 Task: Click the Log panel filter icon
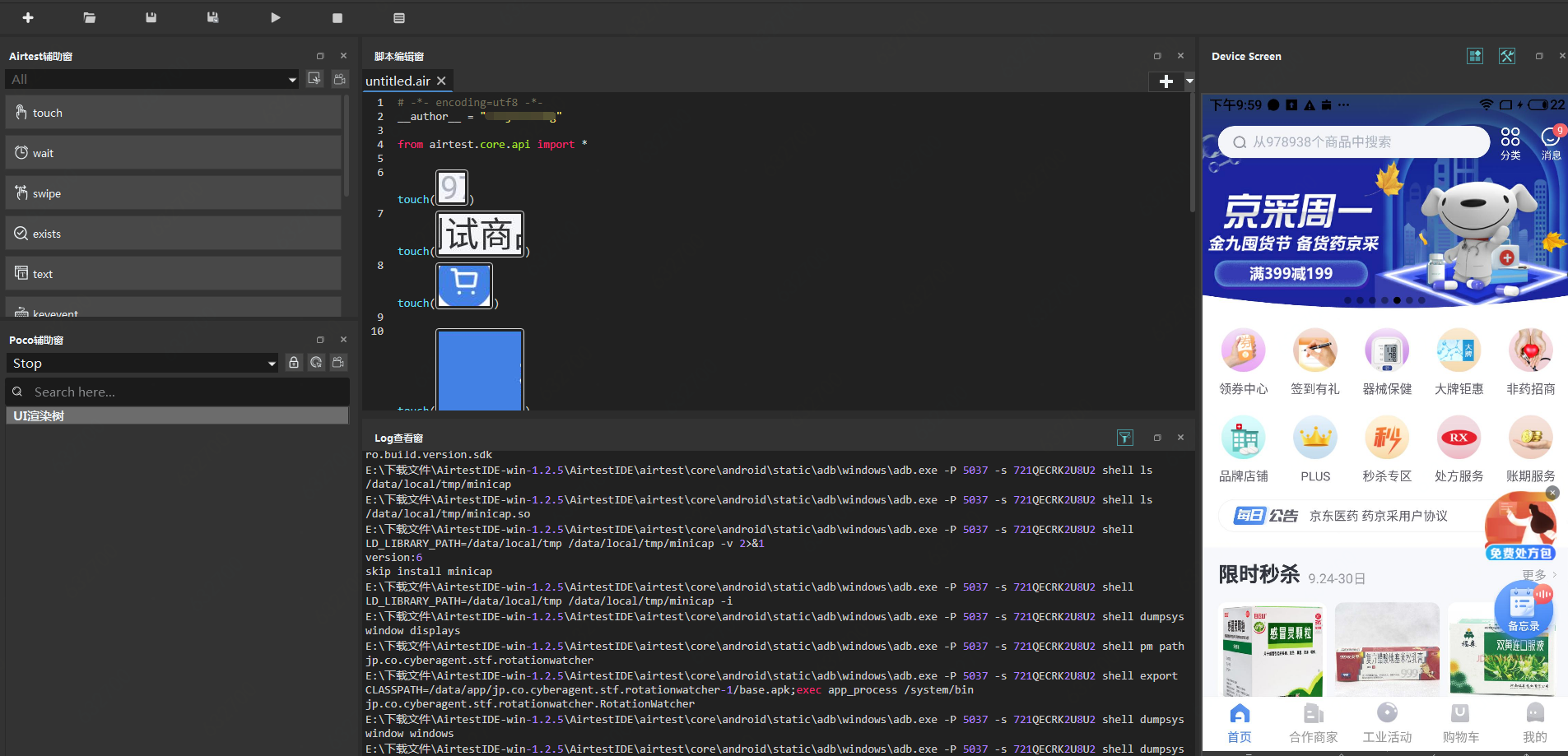[1125, 438]
